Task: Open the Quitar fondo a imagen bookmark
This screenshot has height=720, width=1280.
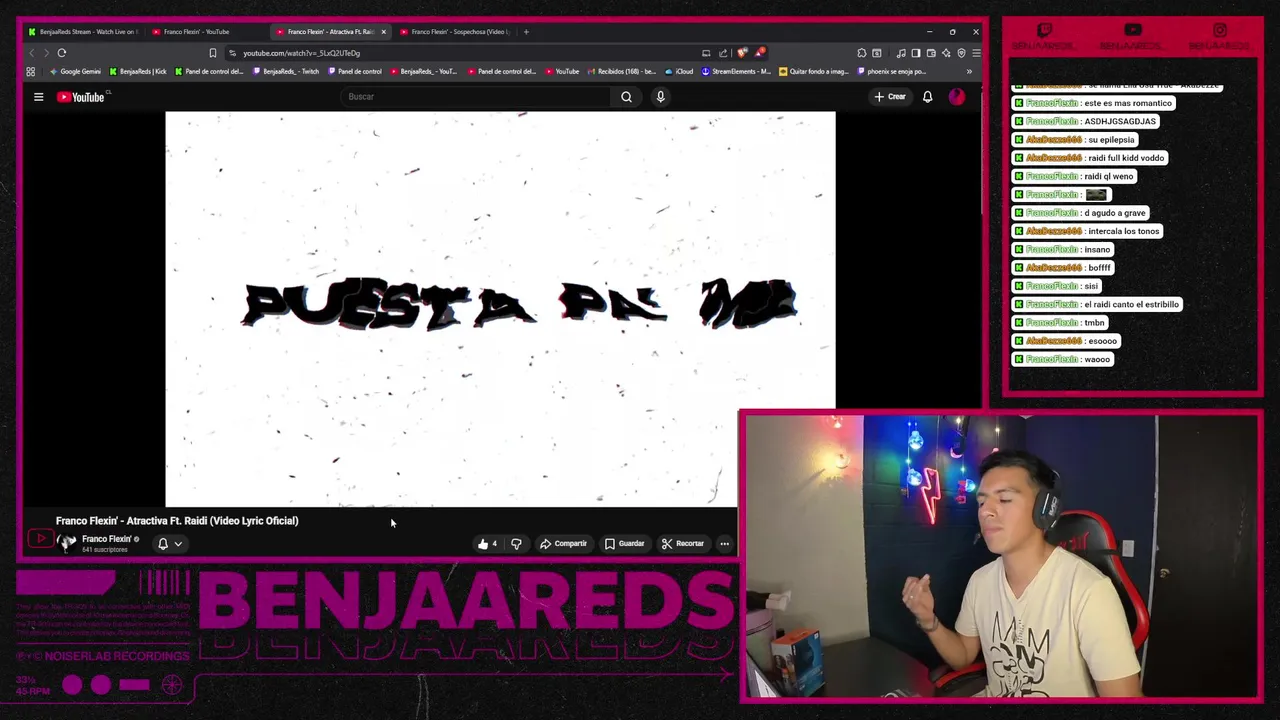Action: click(x=814, y=72)
